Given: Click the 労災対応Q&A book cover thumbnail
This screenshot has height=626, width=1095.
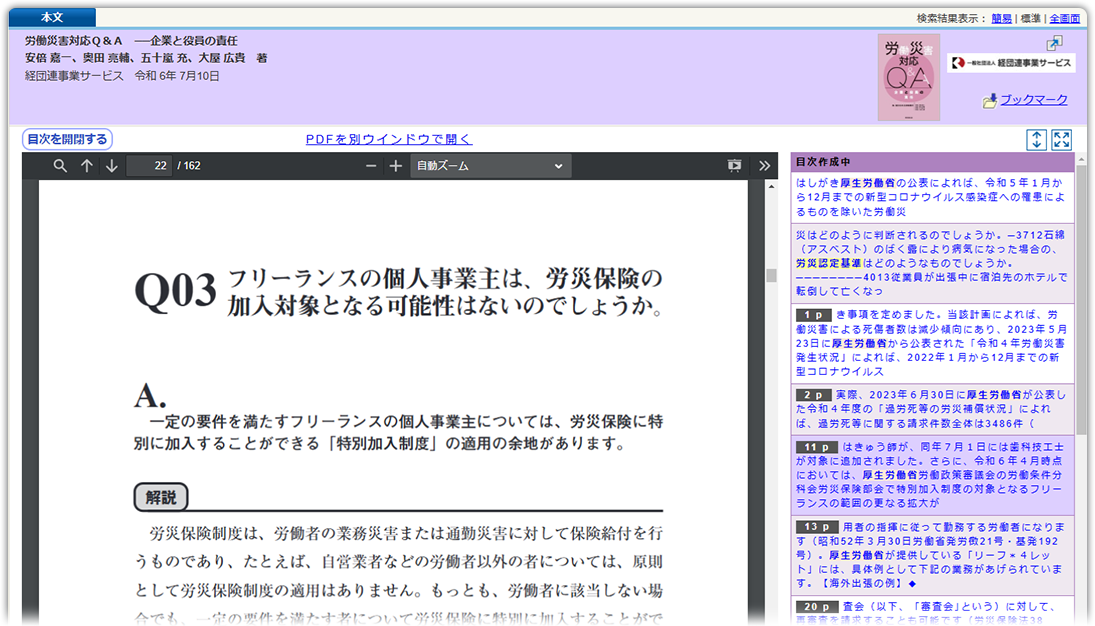Looking at the screenshot, I should [909, 77].
